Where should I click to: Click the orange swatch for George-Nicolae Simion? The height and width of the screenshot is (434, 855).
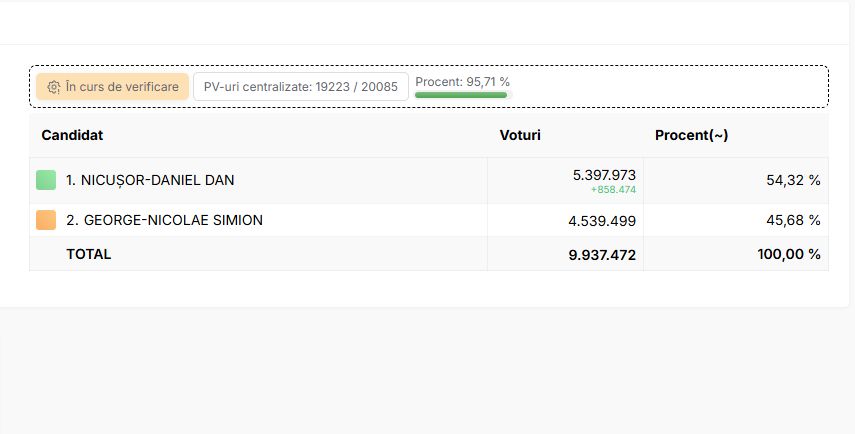[46, 220]
